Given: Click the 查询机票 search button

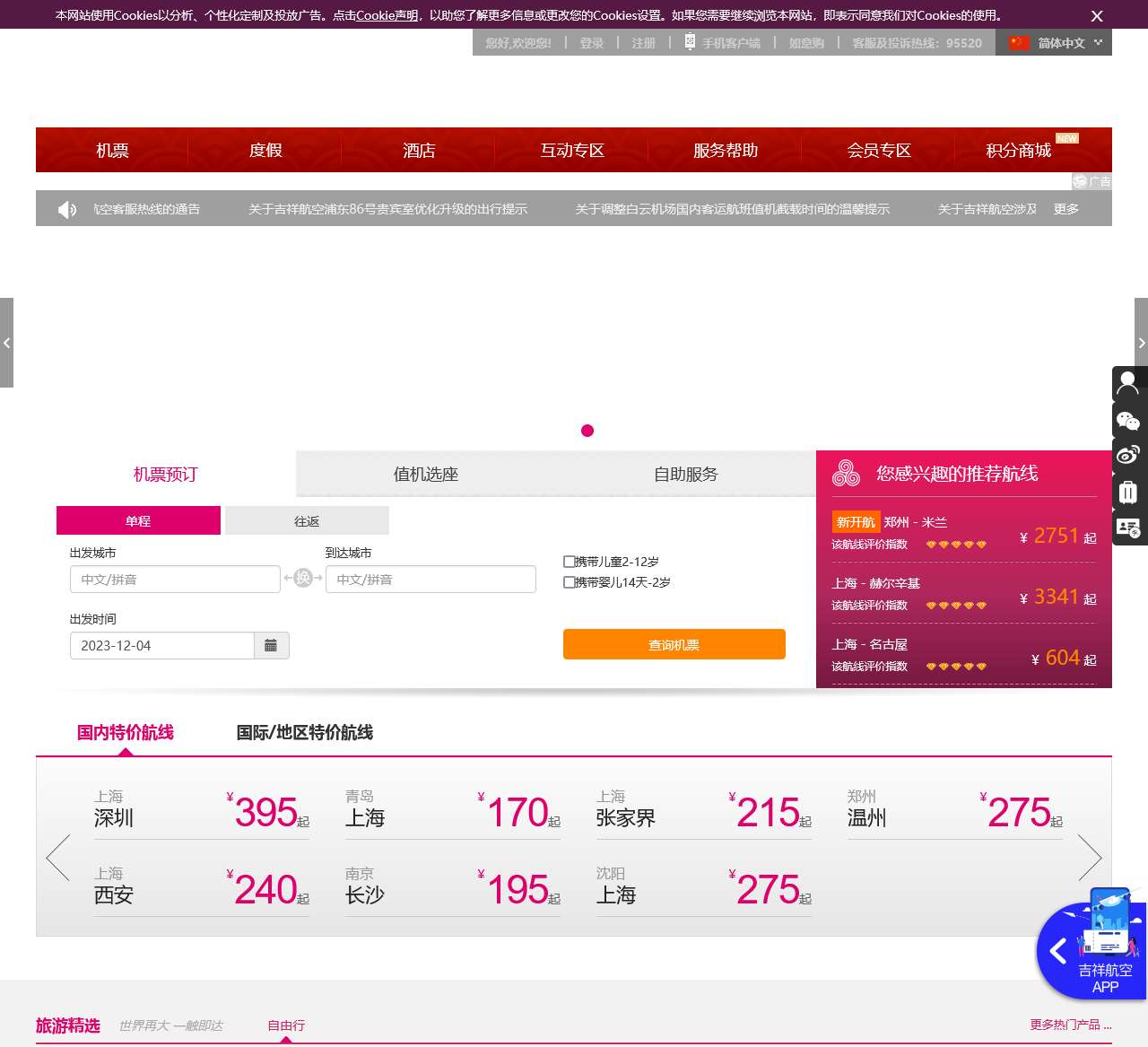Looking at the screenshot, I should click(674, 645).
